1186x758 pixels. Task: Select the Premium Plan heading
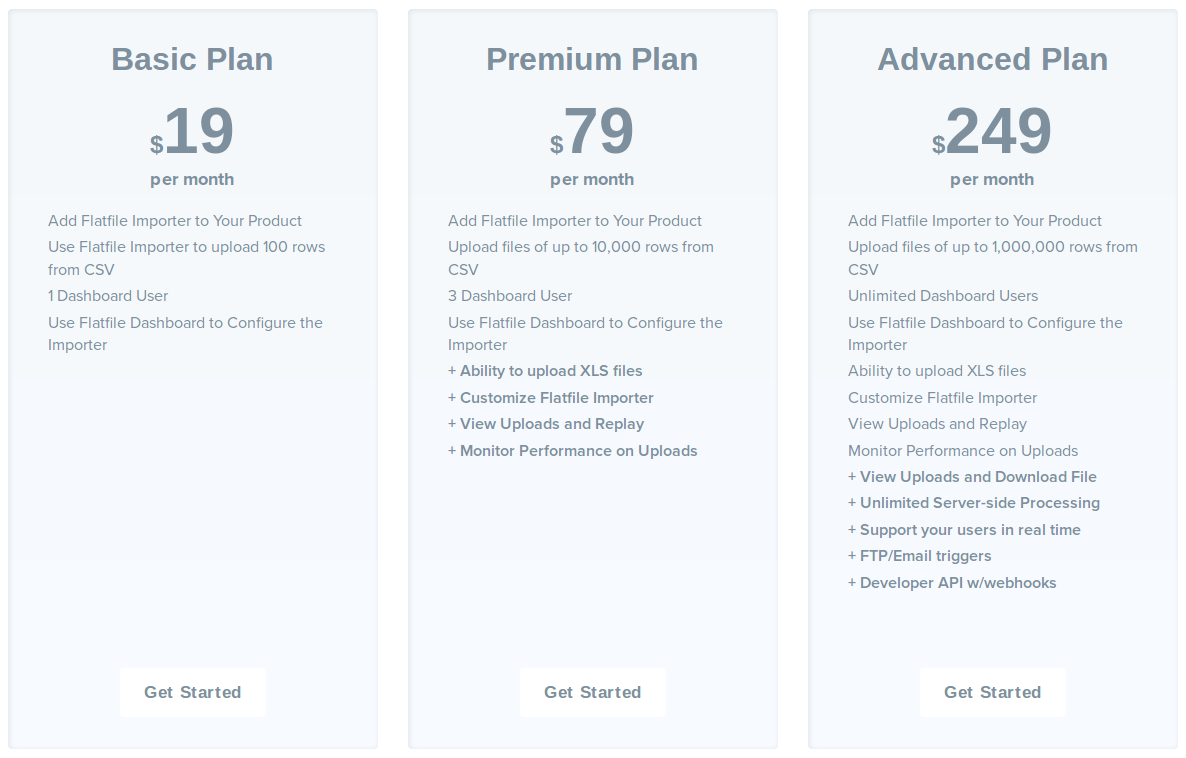click(592, 59)
